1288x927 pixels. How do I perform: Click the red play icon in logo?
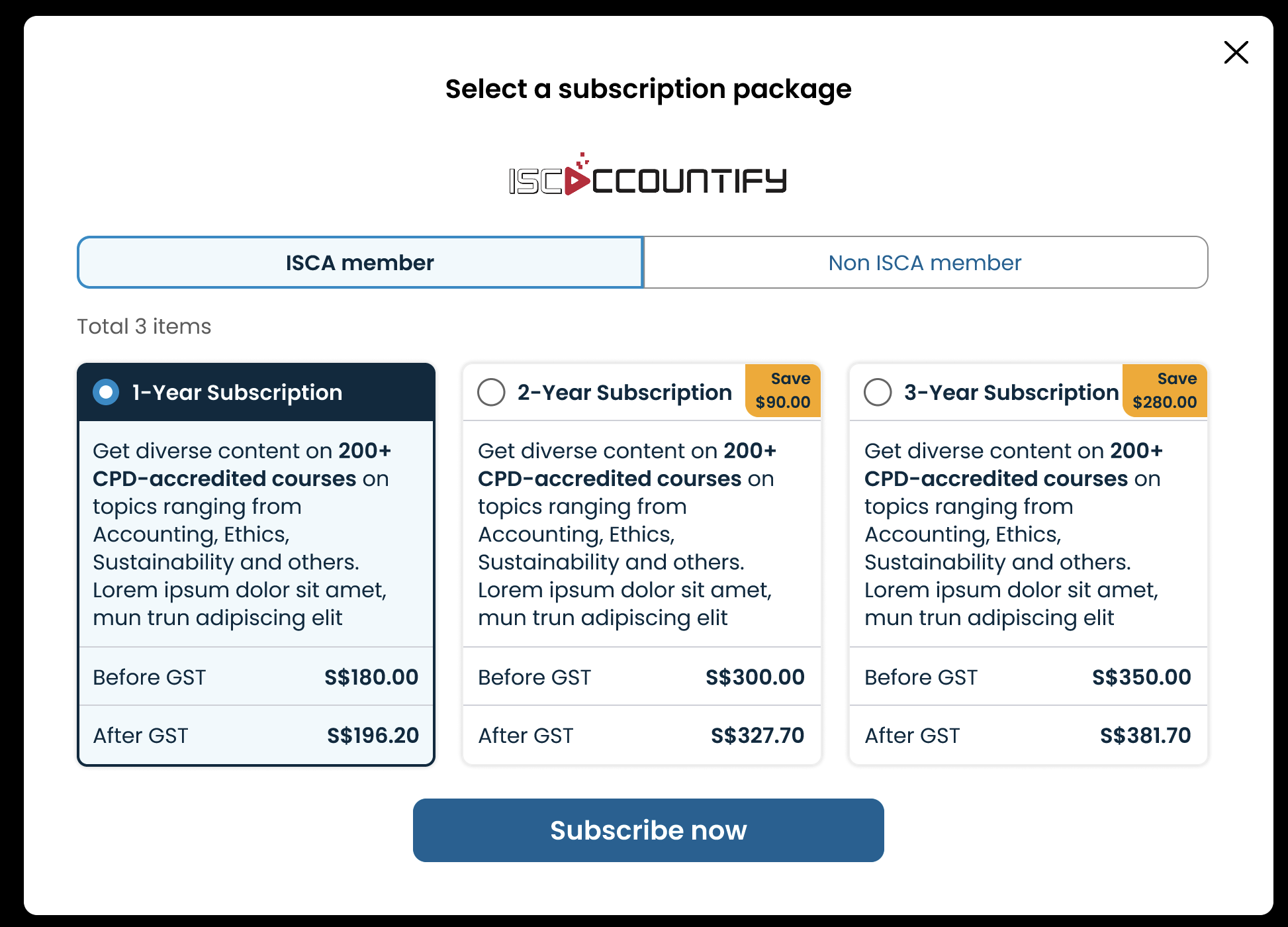pos(576,181)
